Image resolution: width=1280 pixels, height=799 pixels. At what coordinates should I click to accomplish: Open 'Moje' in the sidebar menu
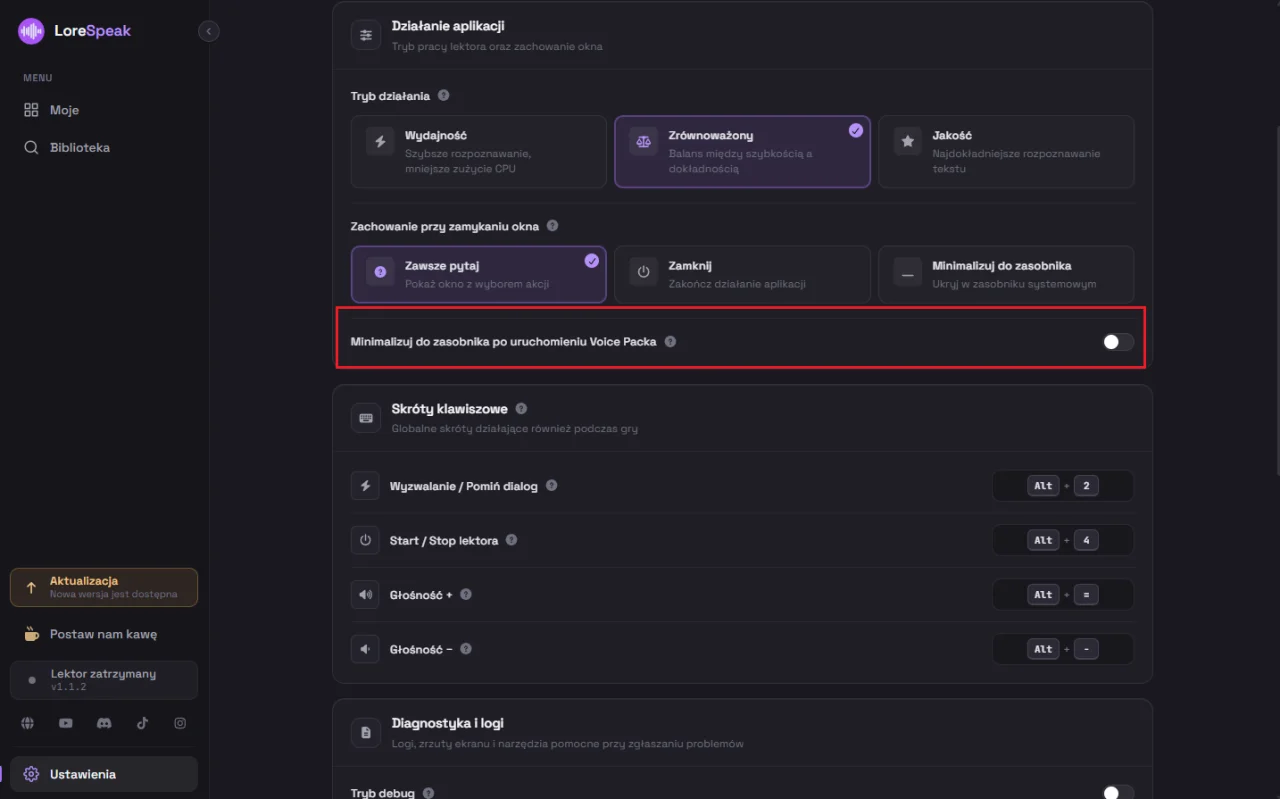click(x=104, y=110)
